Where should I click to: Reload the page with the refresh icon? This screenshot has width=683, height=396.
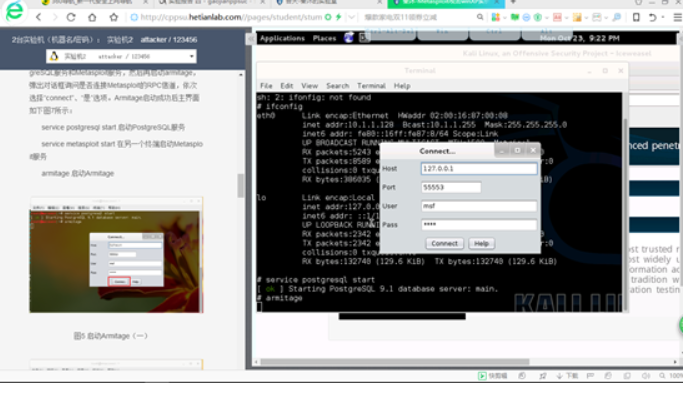point(71,17)
